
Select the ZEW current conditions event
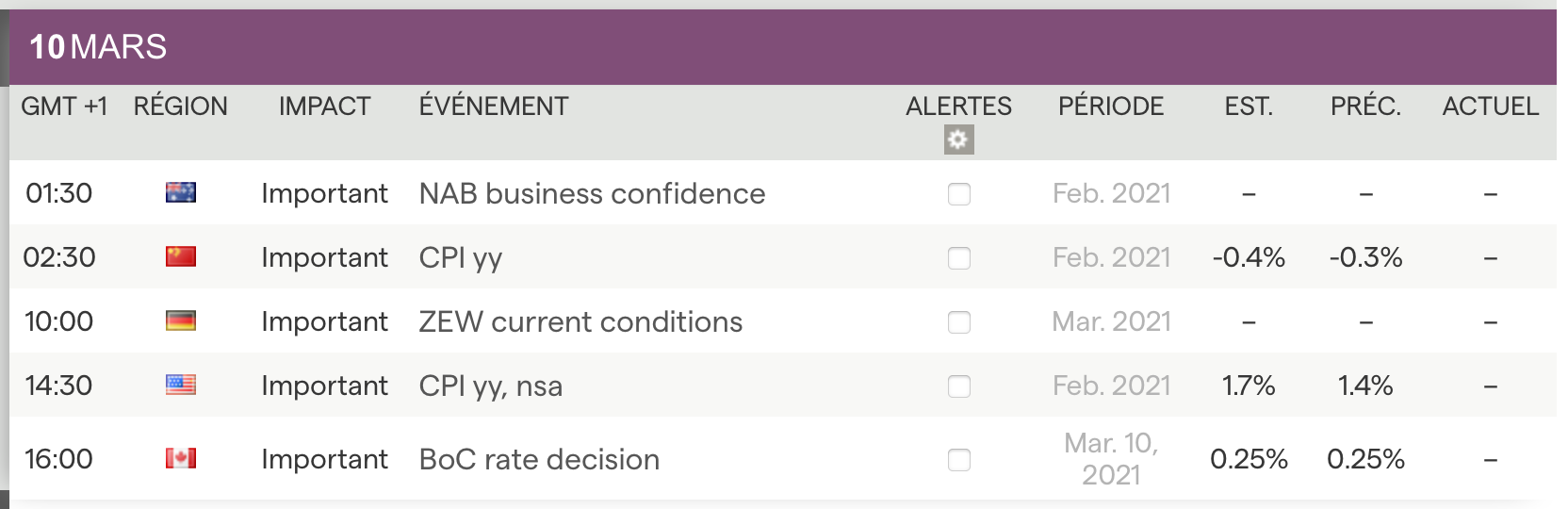[580, 321]
